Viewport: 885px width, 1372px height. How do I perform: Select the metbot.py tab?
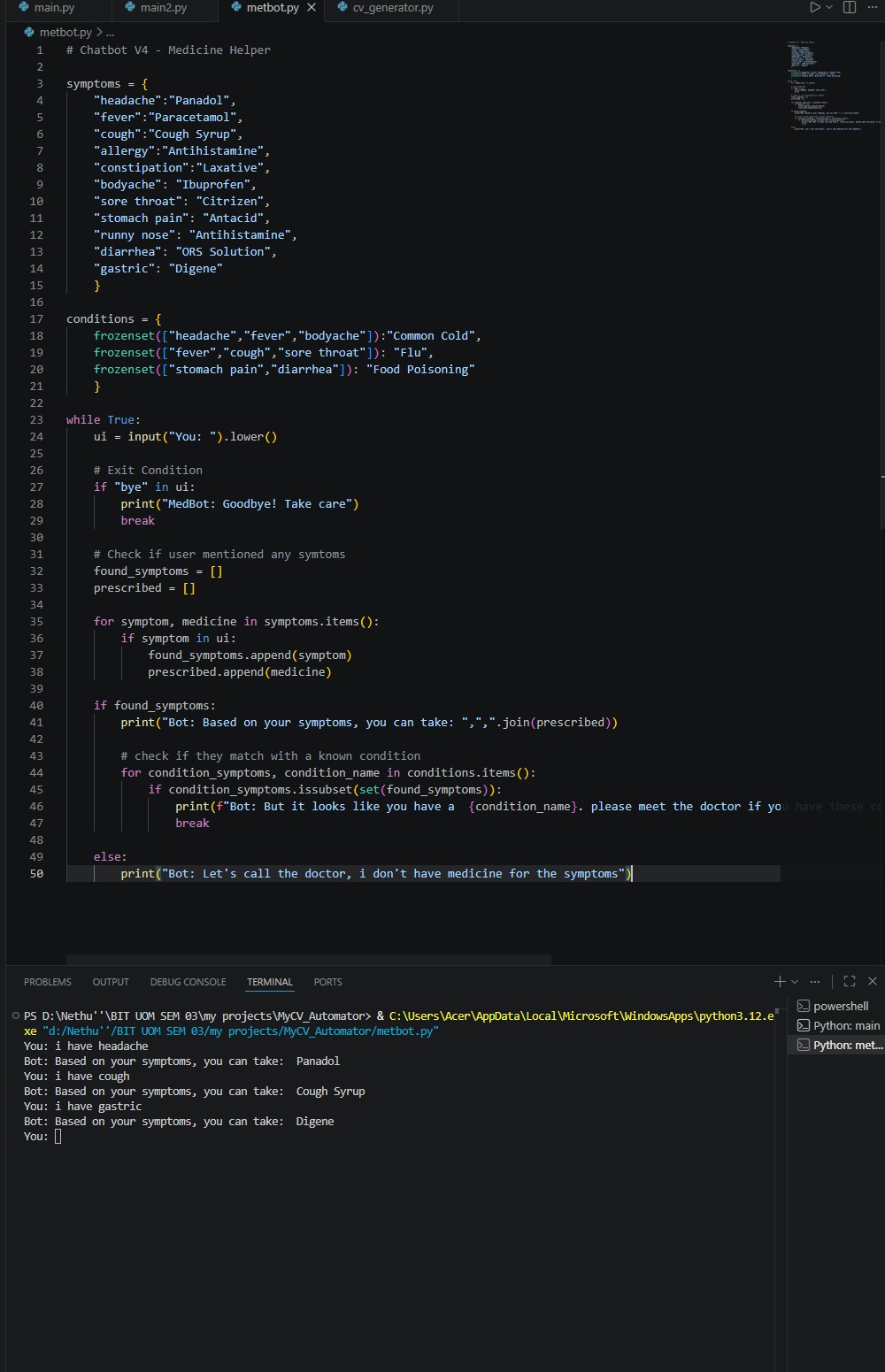point(273,7)
